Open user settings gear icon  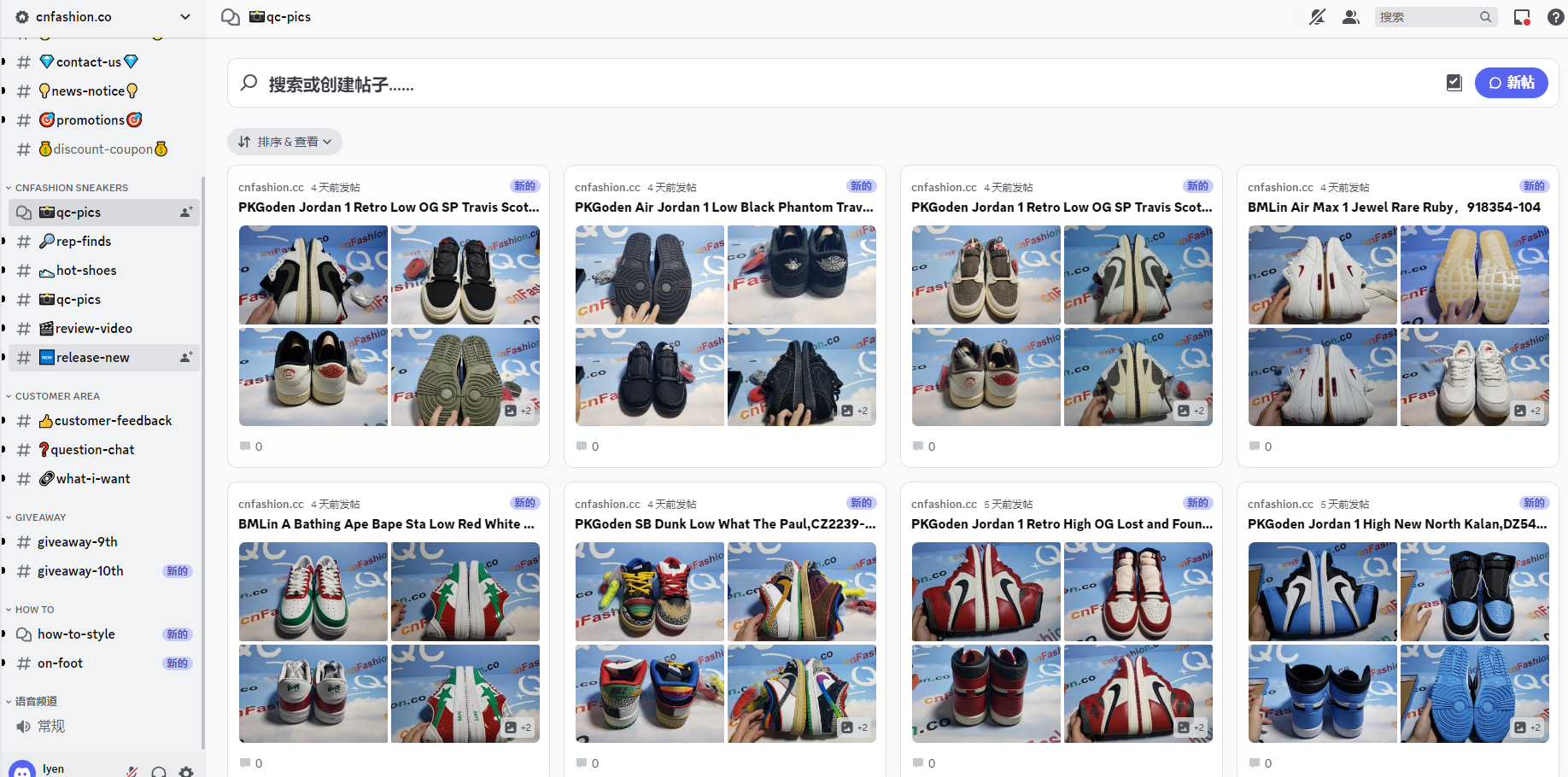[x=186, y=771]
